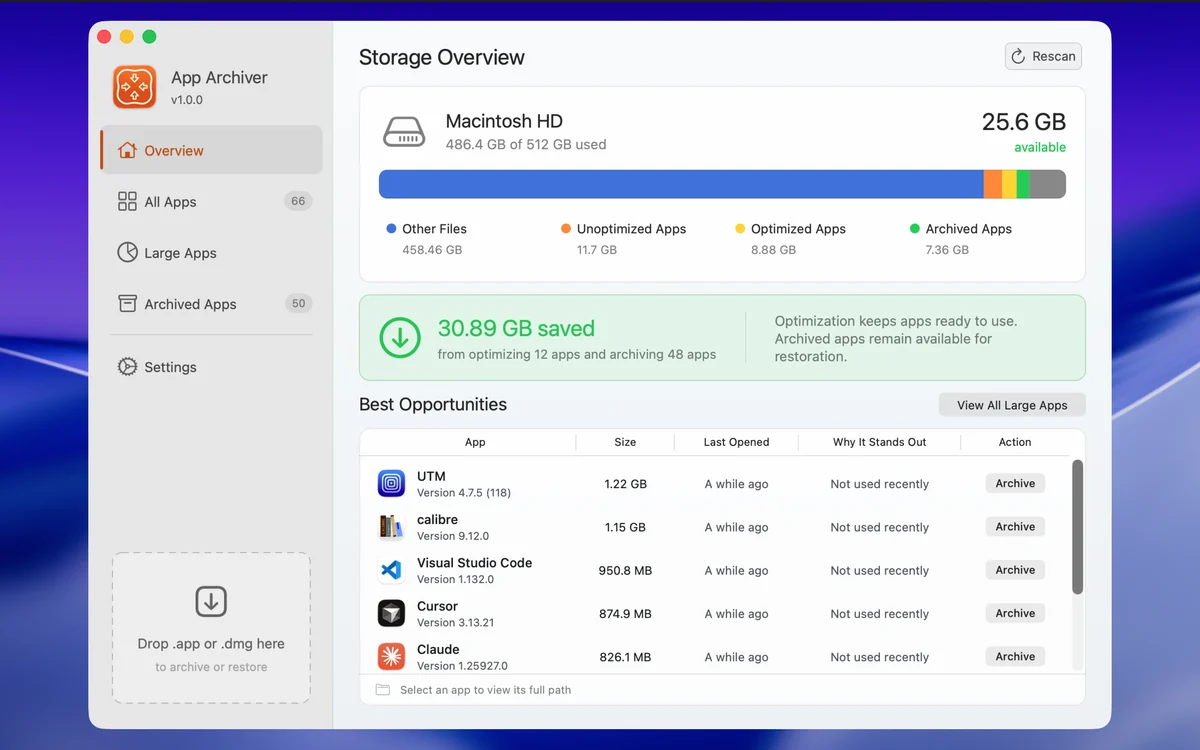The image size is (1200, 750).
Task: Click the 30.89 GB saved text
Action: 516,328
